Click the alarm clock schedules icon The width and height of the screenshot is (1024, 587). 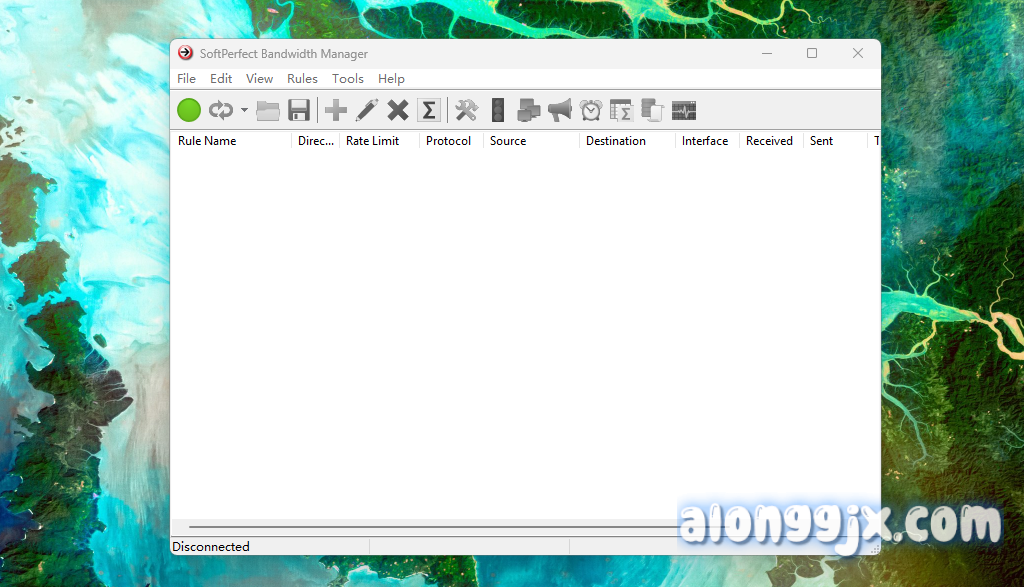coord(591,110)
